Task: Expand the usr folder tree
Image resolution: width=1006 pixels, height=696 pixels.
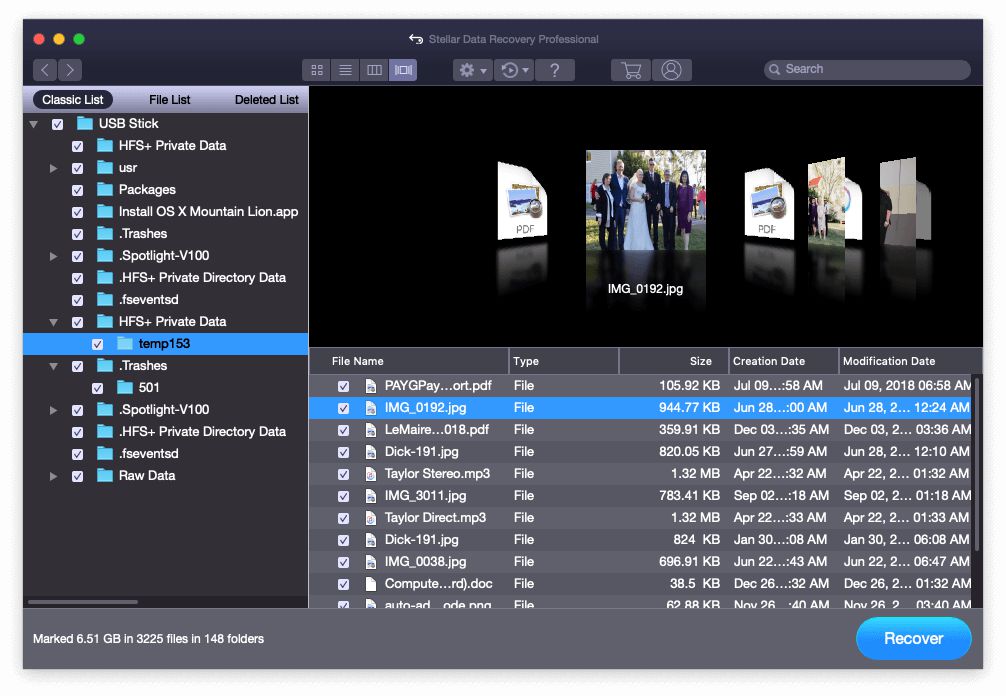Action: (54, 168)
